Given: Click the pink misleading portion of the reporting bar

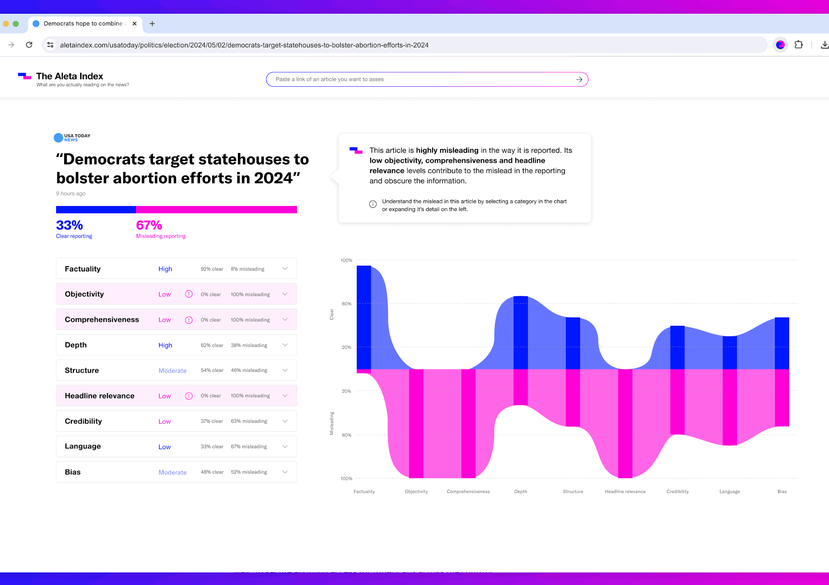Looking at the screenshot, I should tap(216, 210).
